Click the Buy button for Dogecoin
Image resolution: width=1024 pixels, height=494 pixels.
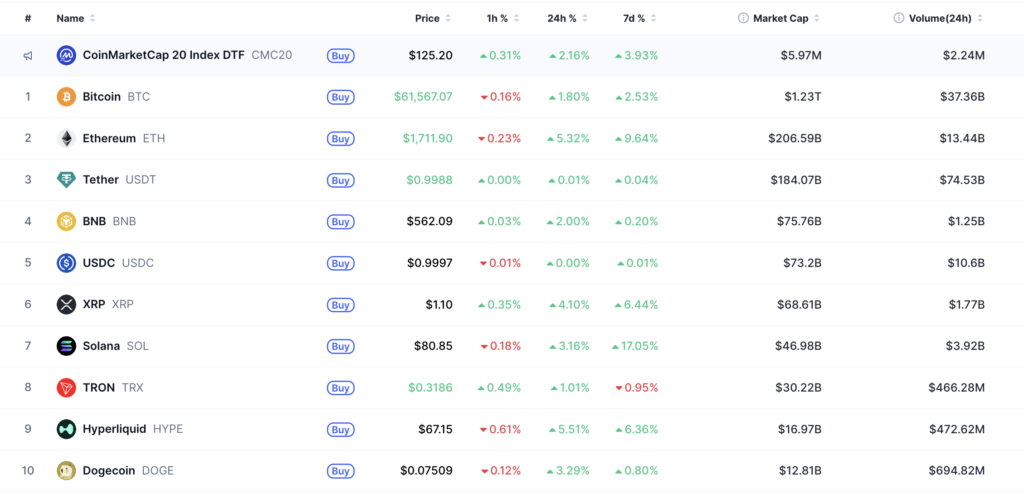[x=340, y=471]
